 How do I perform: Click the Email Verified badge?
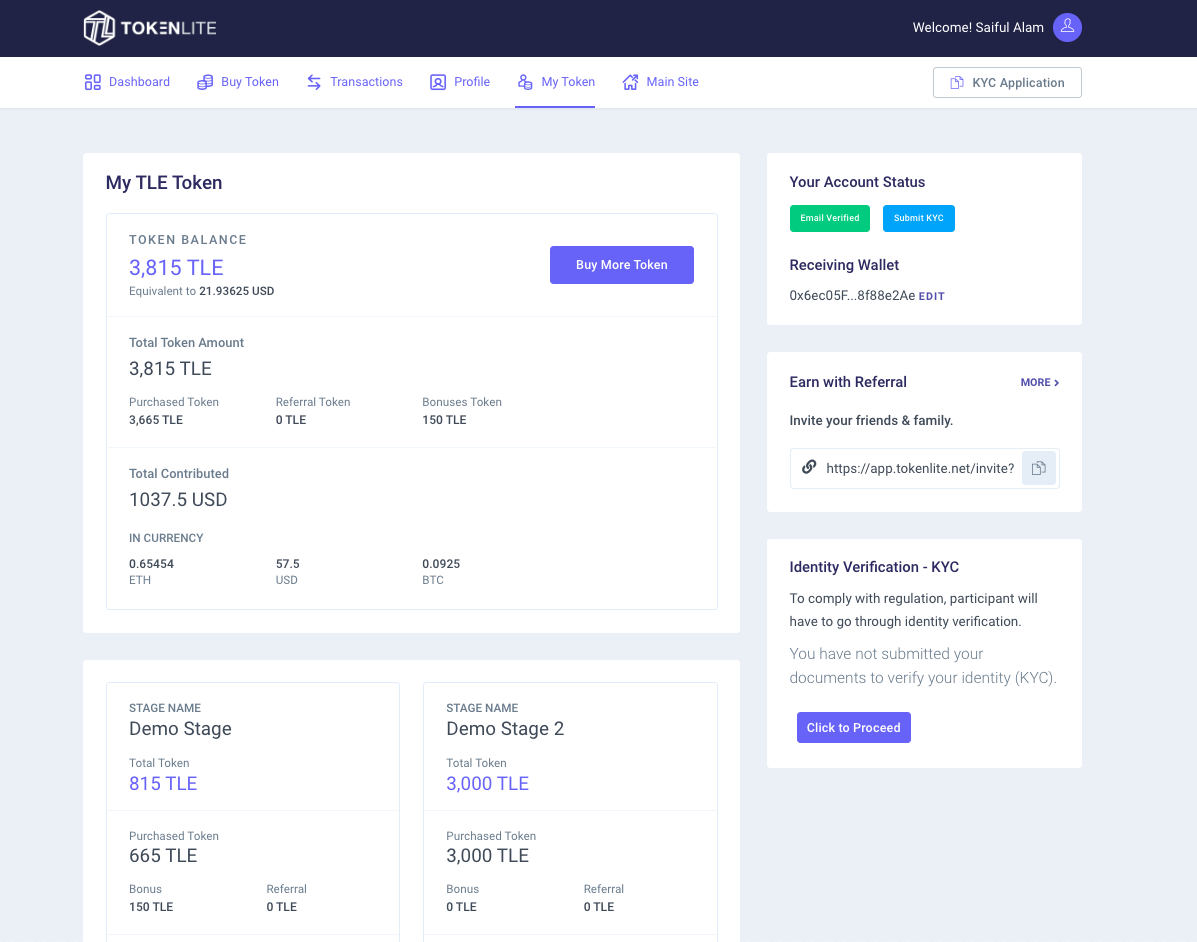pyautogui.click(x=829, y=218)
